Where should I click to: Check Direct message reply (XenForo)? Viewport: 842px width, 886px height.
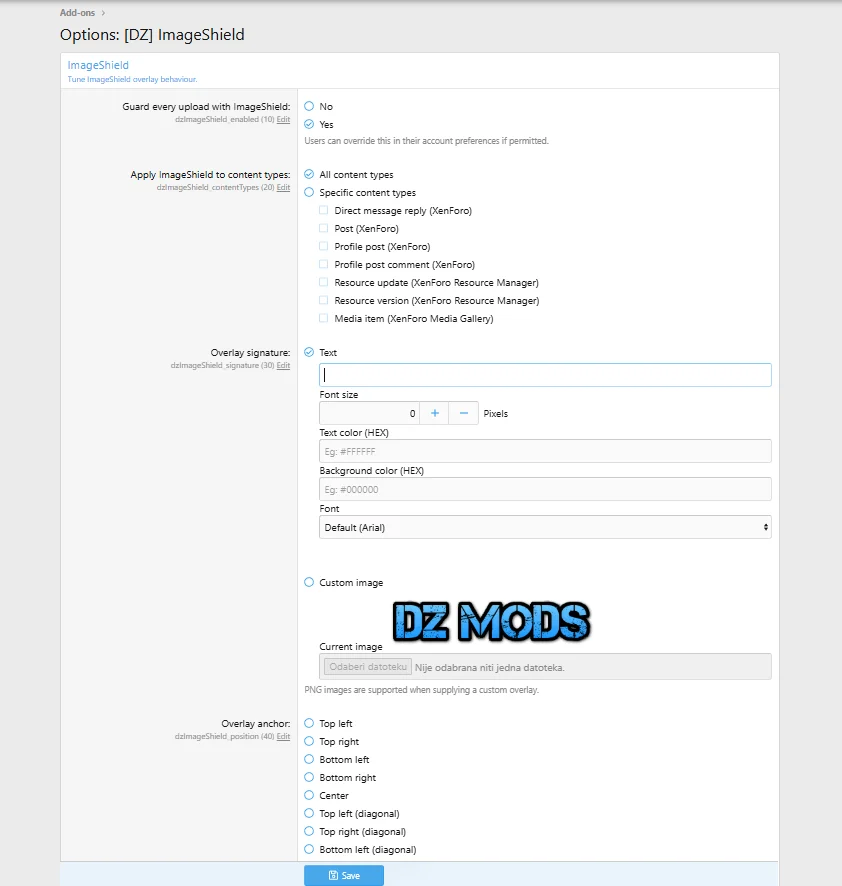tap(324, 211)
